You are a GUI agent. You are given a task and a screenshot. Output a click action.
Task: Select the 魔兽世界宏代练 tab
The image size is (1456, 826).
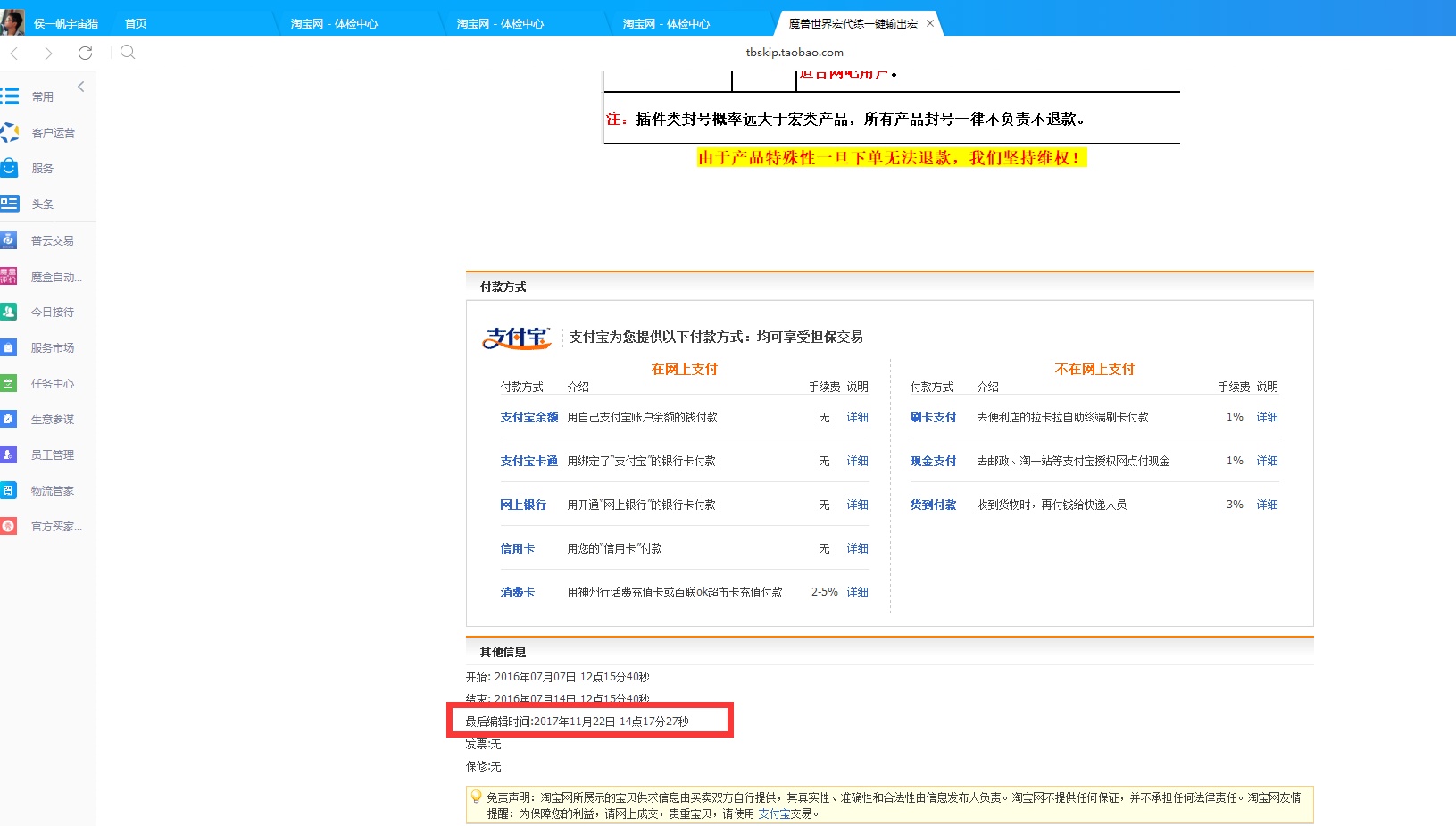click(853, 24)
